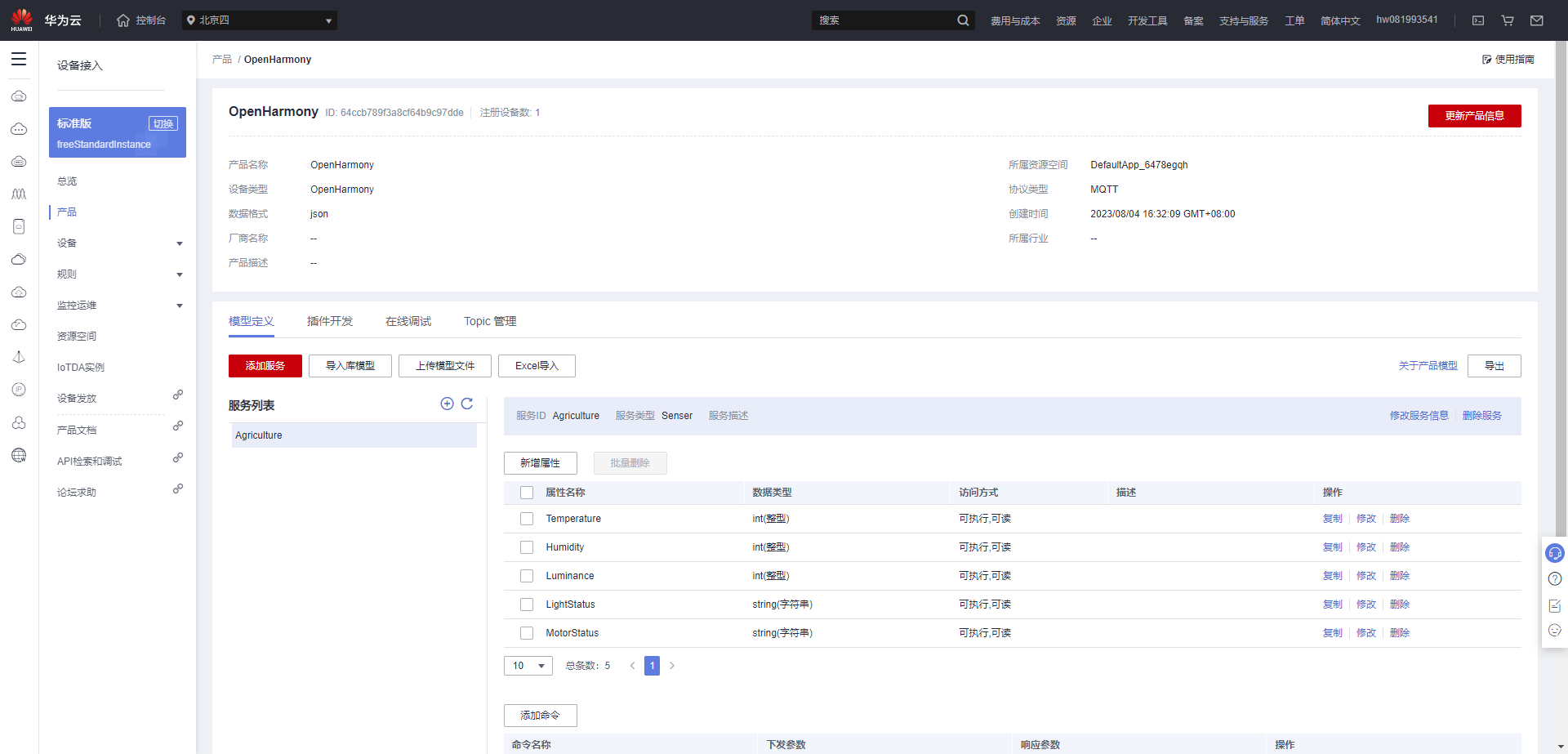Click the 导入库模型 button
1568x754 pixels.
(x=350, y=366)
